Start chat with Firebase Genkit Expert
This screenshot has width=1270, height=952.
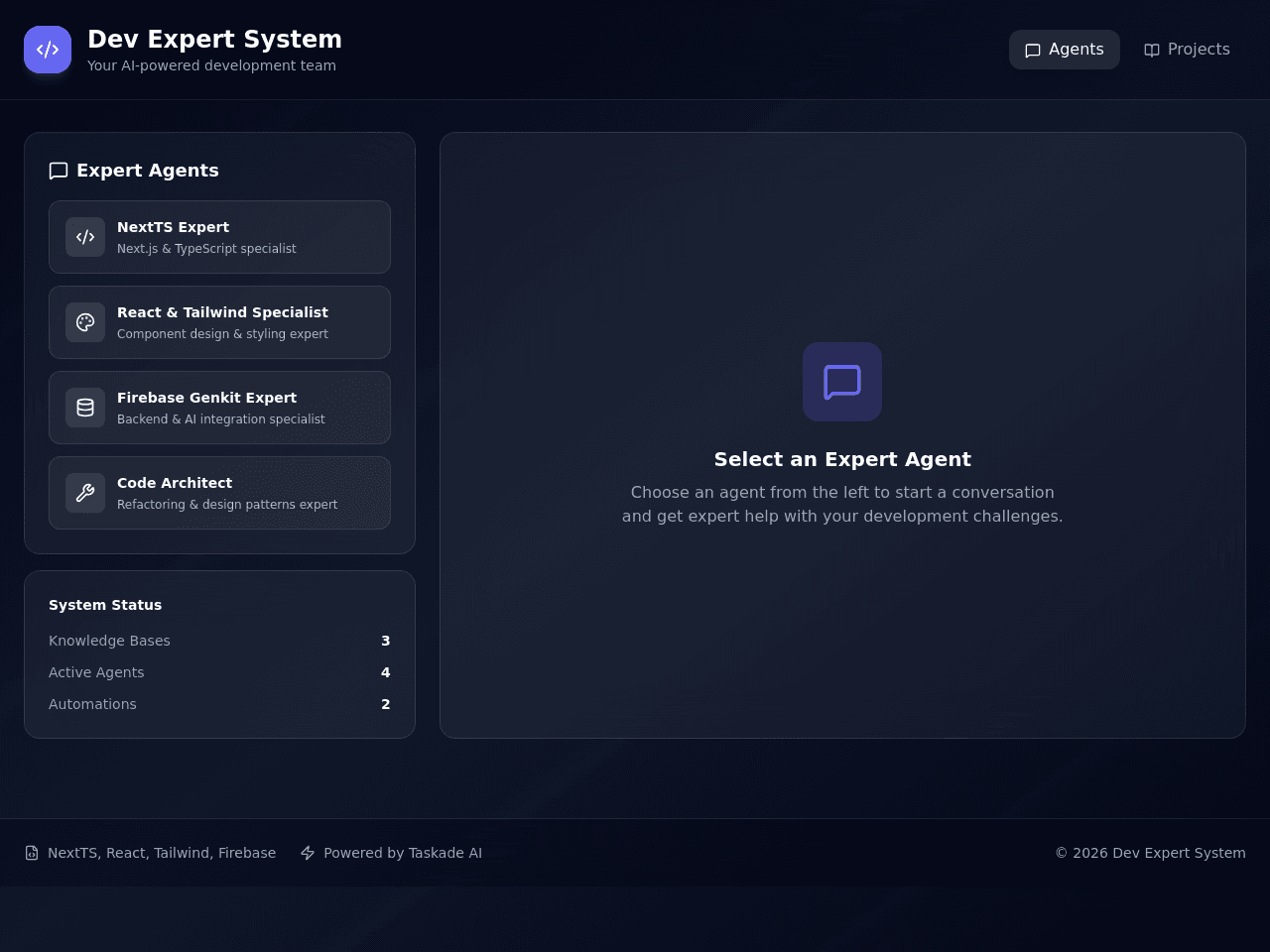point(219,408)
